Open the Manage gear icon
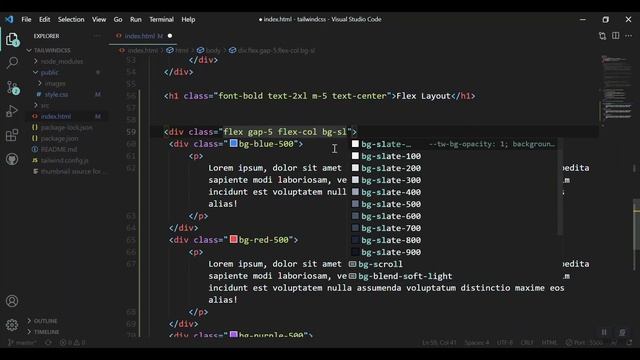The height and width of the screenshot is (360, 640). 12,325
